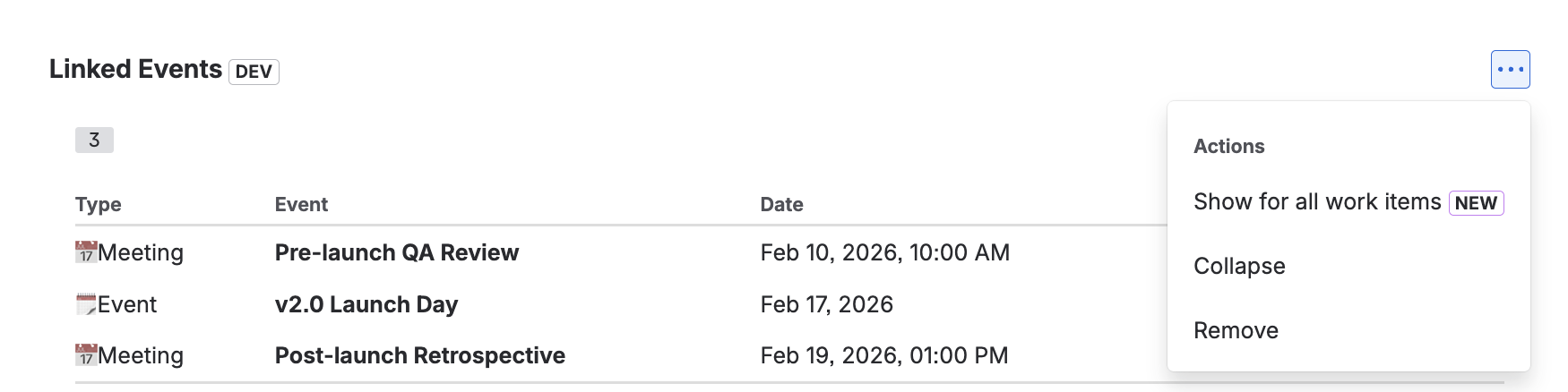Click the DEV badge next to Linked Events

[x=254, y=72]
